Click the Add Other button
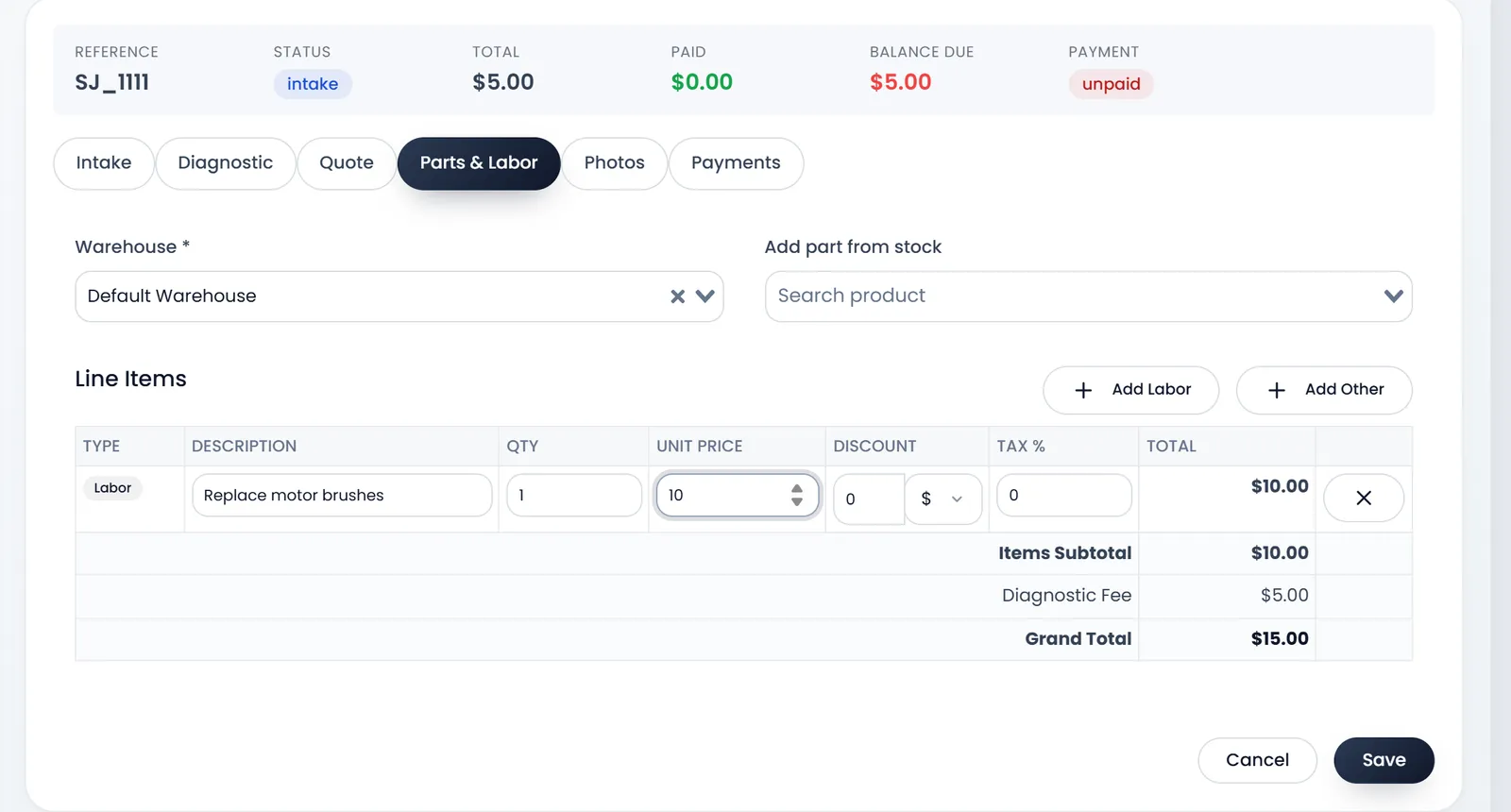This screenshot has height=812, width=1511. pos(1324,390)
